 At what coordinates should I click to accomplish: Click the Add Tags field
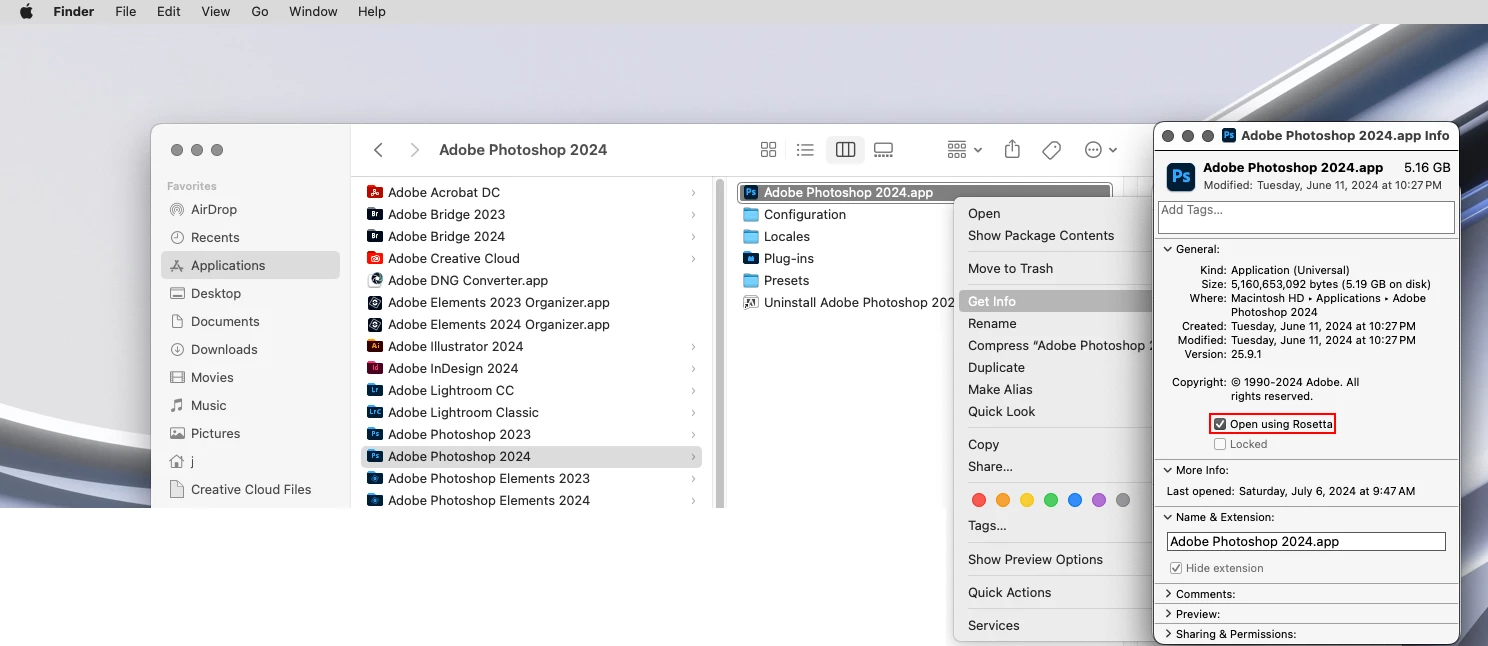pyautogui.click(x=1306, y=217)
